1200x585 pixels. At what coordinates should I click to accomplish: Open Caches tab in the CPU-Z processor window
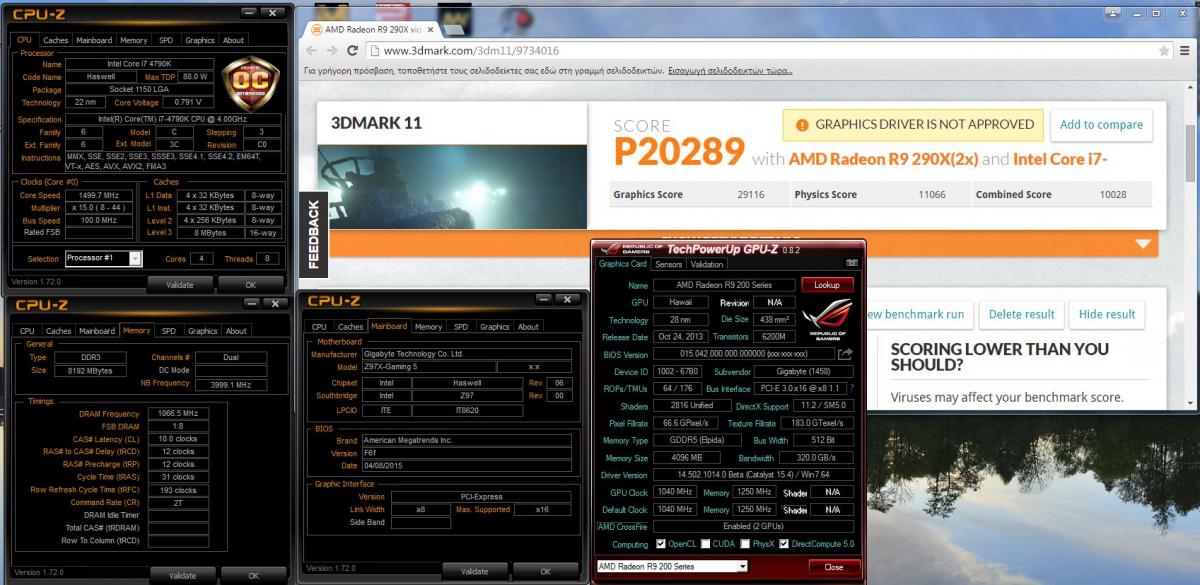[56, 40]
